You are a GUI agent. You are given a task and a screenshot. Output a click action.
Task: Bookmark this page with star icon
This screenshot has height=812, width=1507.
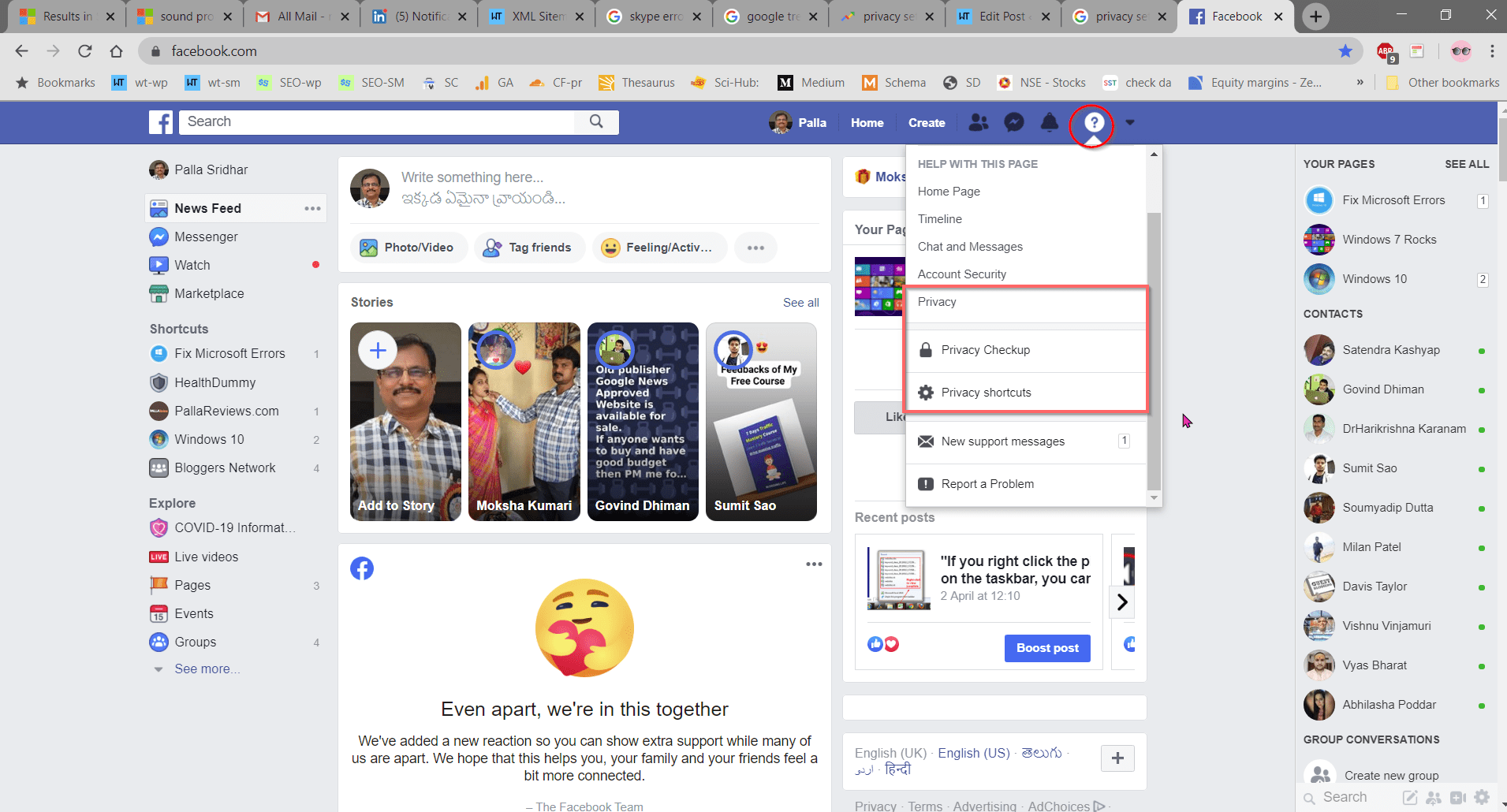(1345, 51)
